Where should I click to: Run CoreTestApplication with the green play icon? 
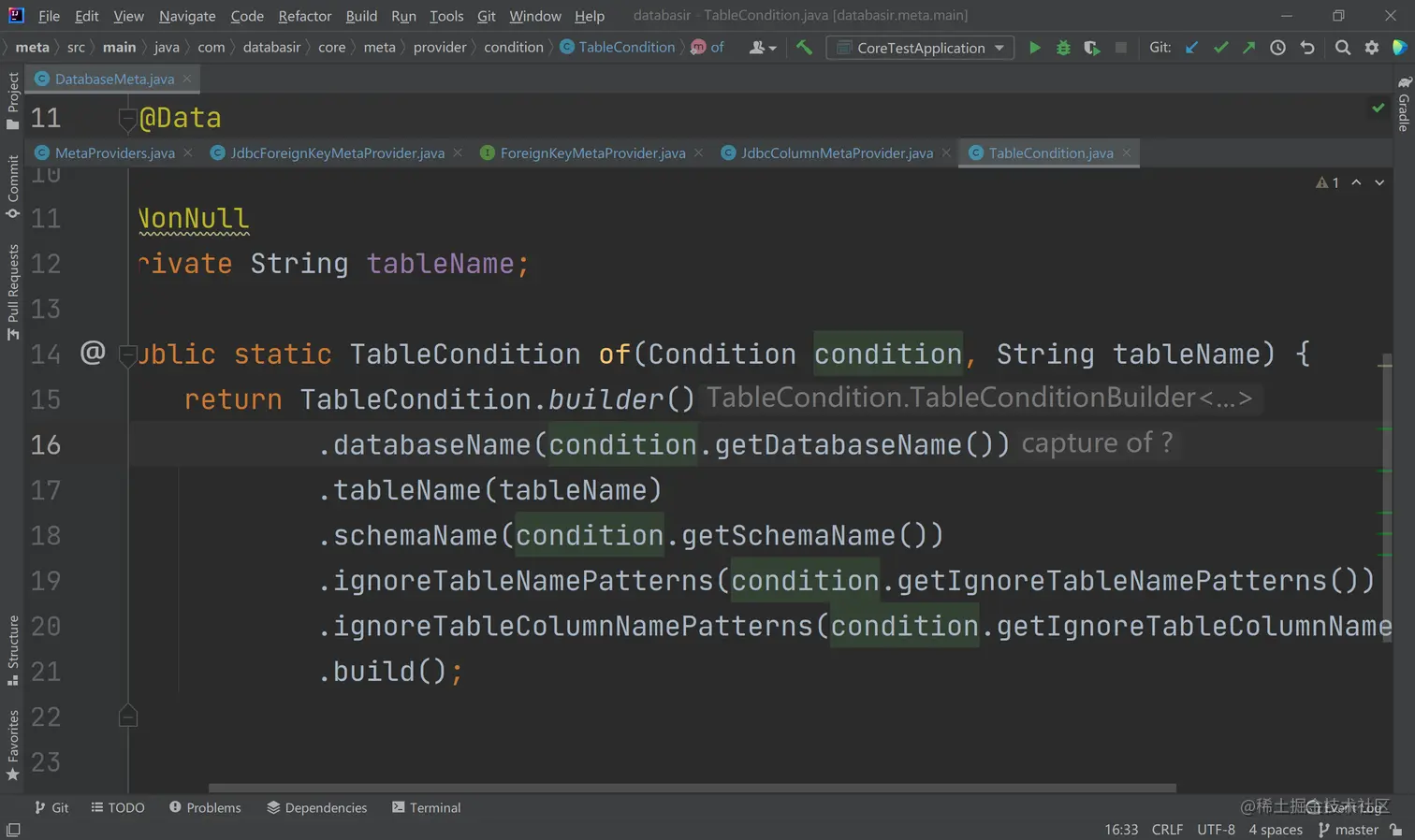click(1034, 48)
